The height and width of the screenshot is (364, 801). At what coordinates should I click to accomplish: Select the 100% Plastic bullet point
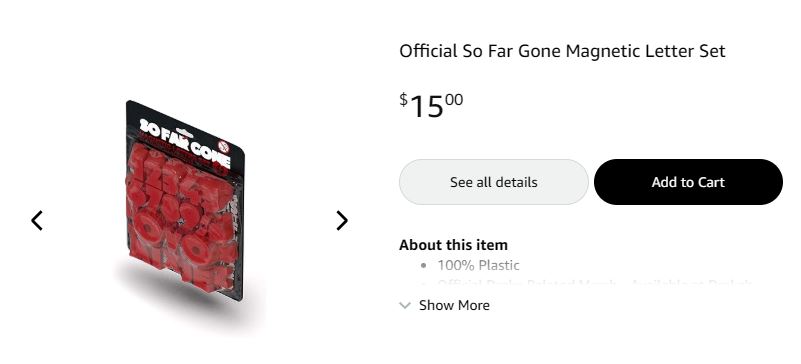(478, 265)
